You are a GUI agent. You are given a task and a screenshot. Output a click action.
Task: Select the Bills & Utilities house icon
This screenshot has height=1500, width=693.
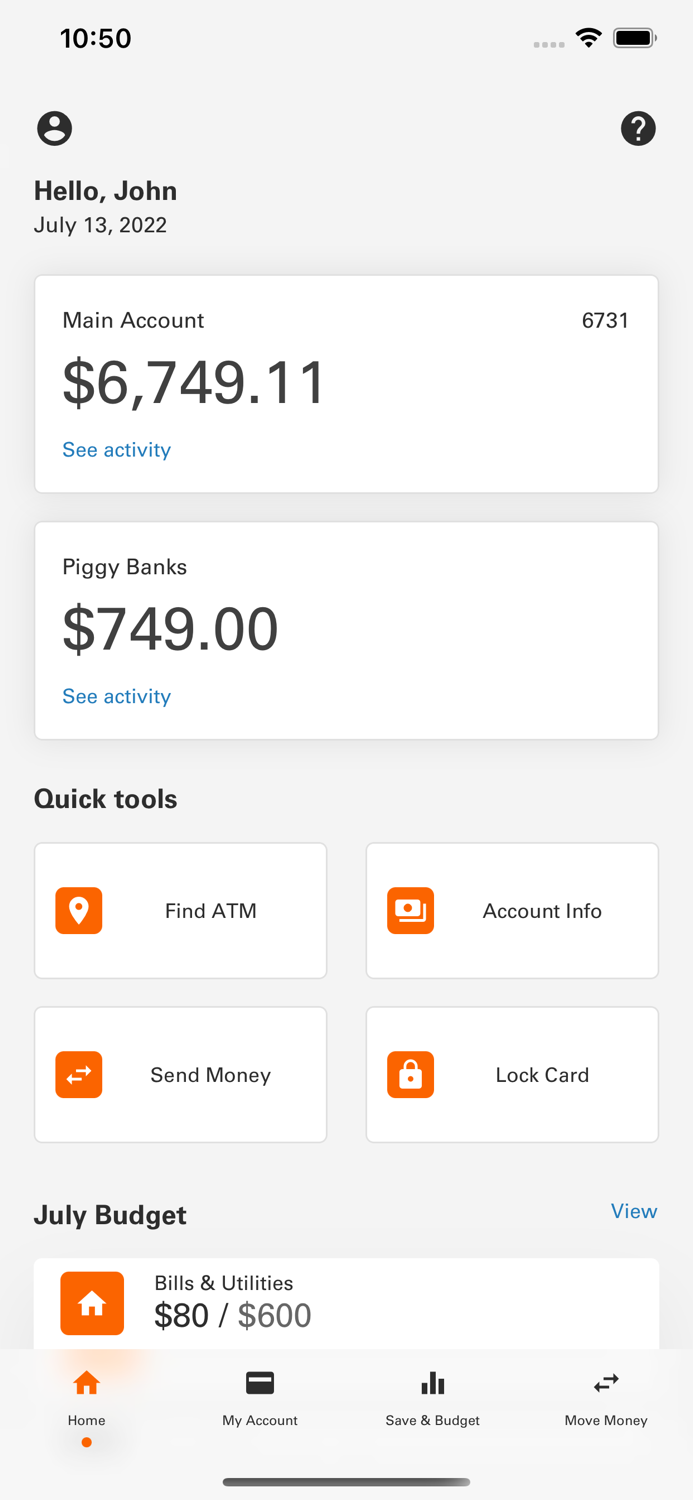click(91, 1303)
